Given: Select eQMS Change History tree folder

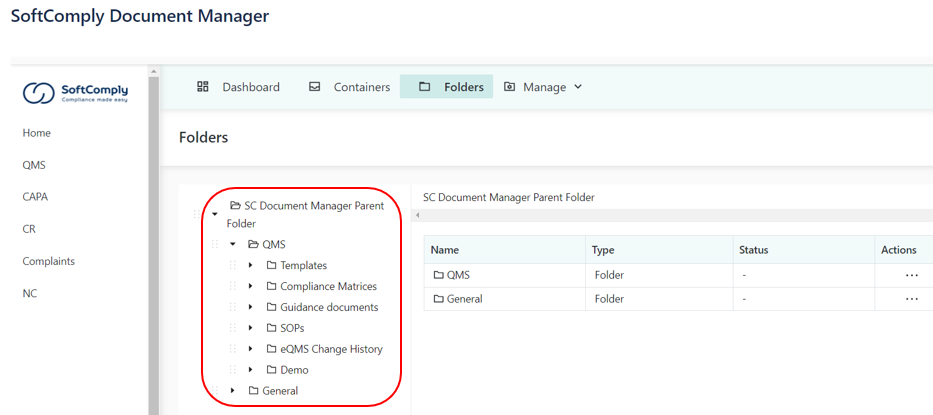Looking at the screenshot, I should coord(331,349).
